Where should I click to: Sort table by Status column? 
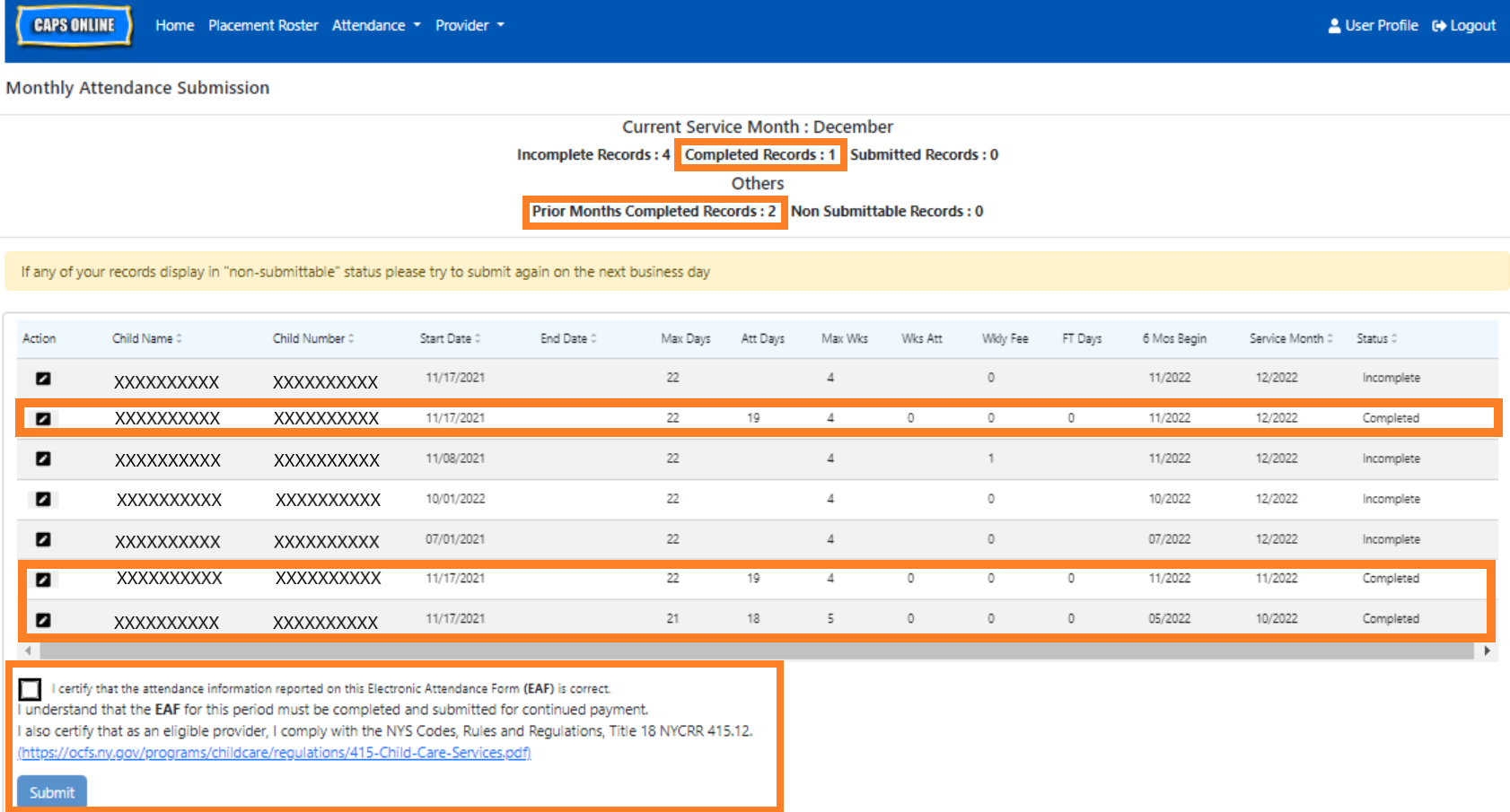(x=1376, y=338)
